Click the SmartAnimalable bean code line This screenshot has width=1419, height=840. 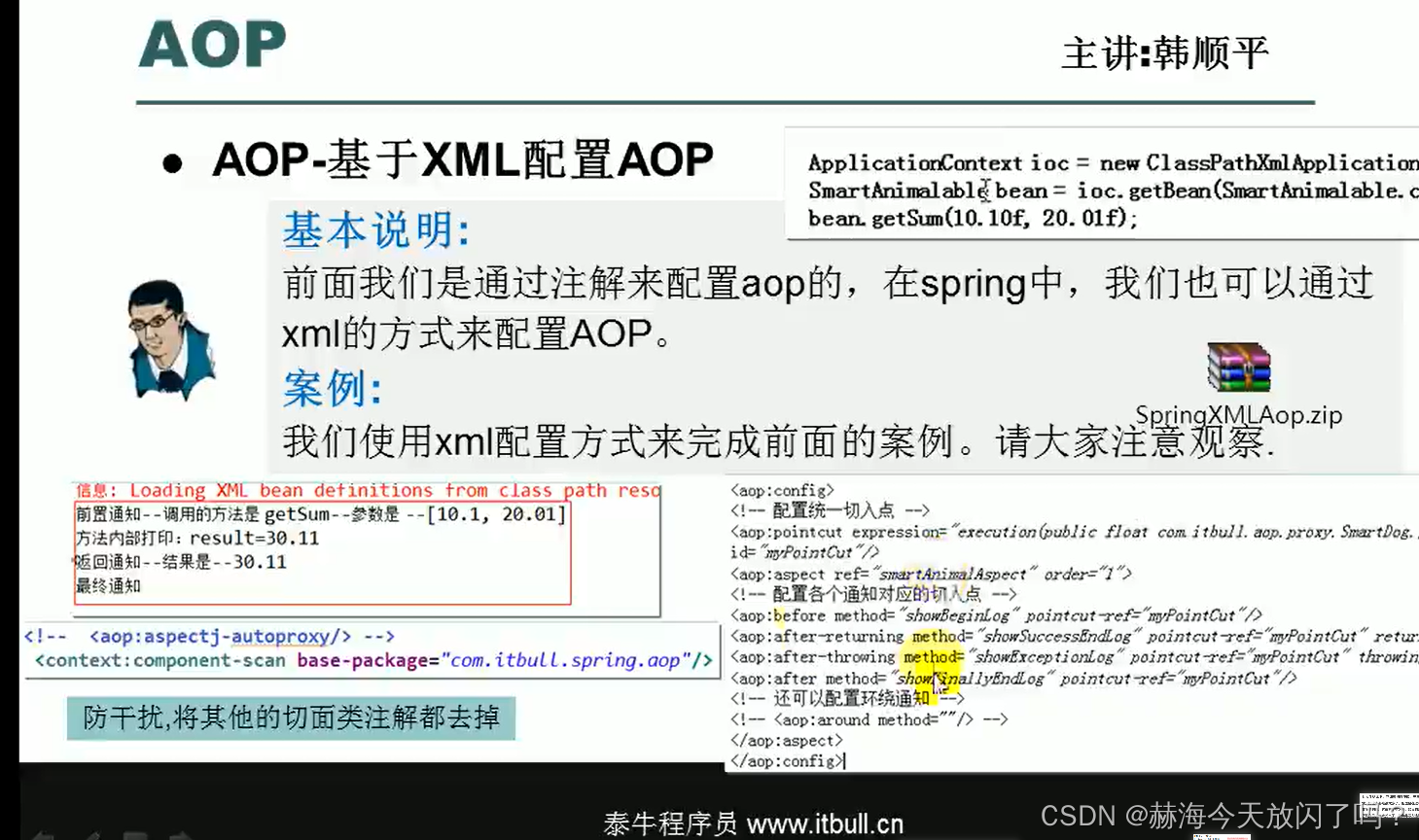[x=1113, y=191]
